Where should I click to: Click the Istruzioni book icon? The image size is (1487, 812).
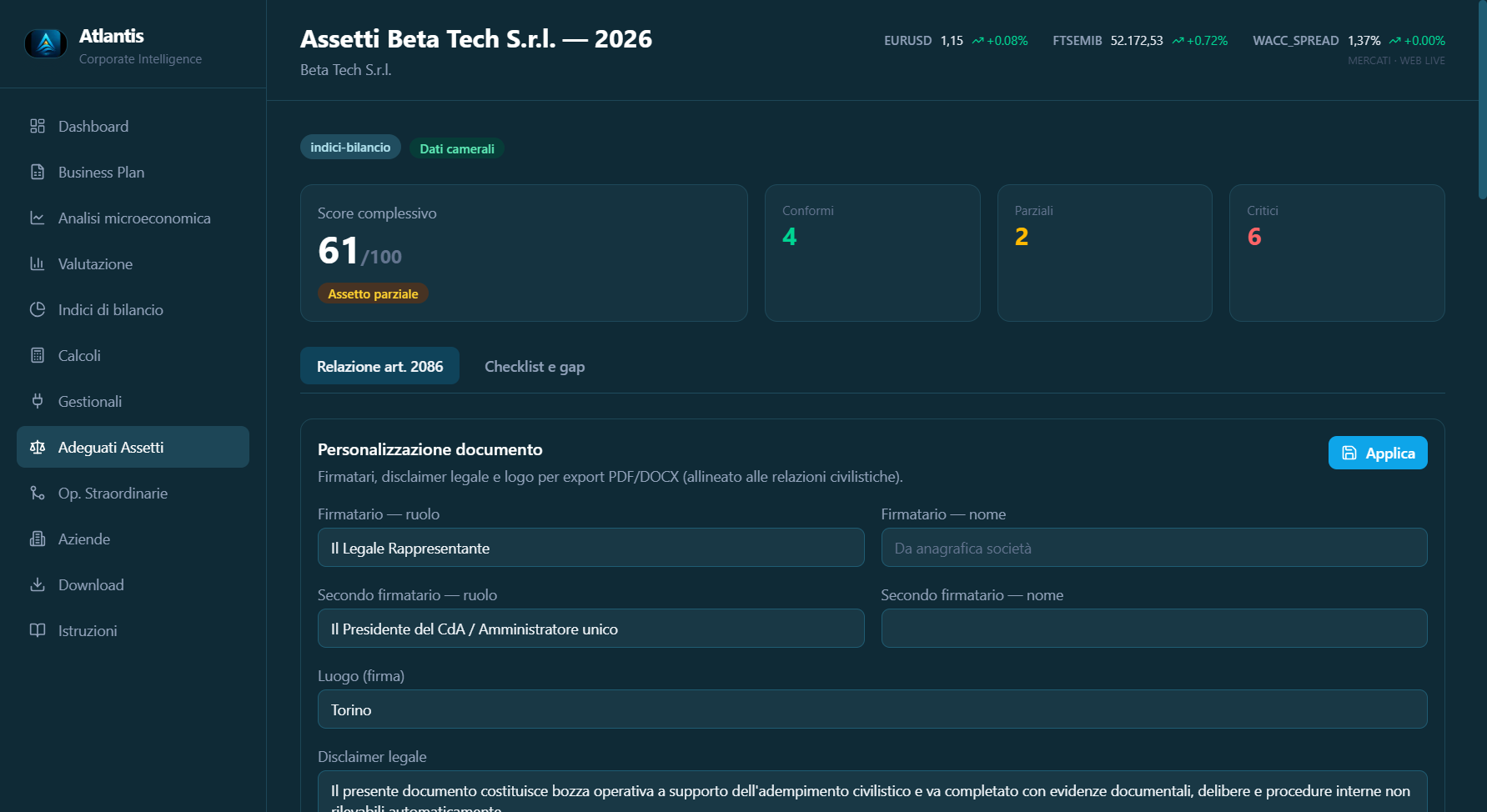pos(38,630)
